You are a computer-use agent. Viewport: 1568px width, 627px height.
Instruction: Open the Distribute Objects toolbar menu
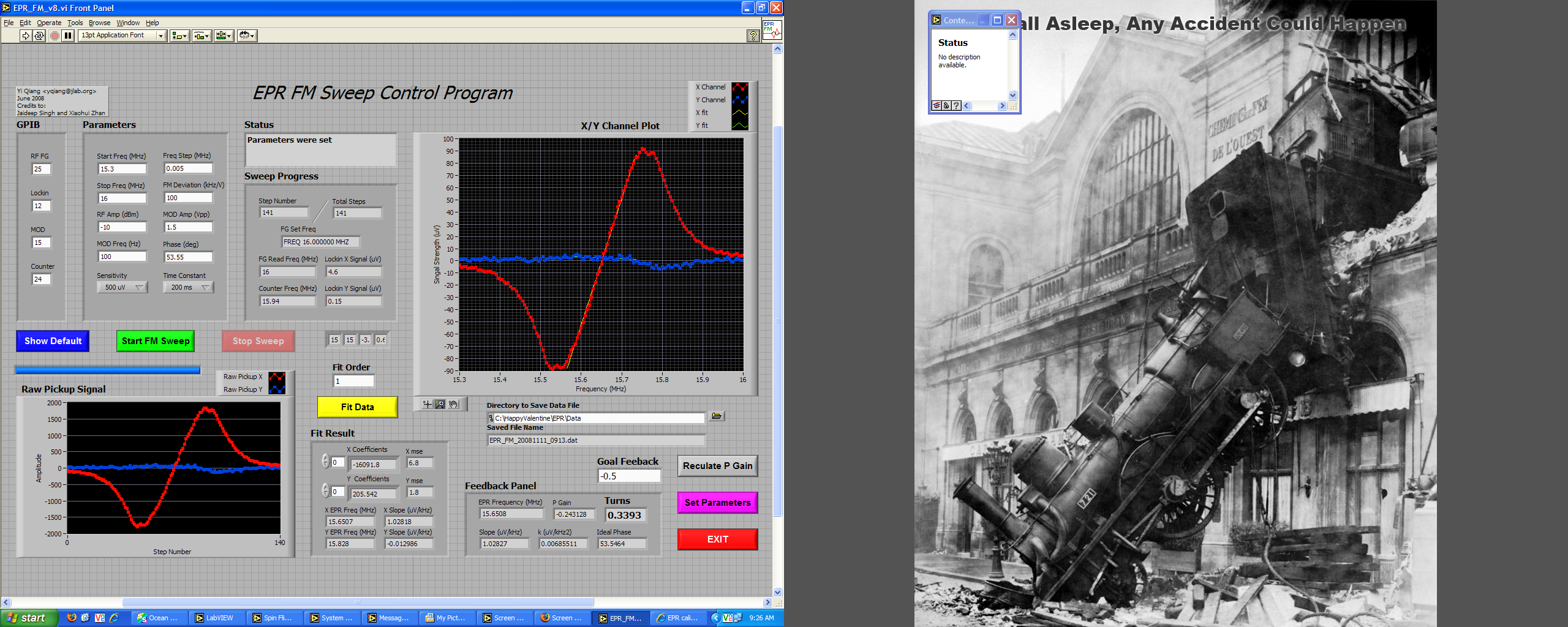click(x=202, y=36)
